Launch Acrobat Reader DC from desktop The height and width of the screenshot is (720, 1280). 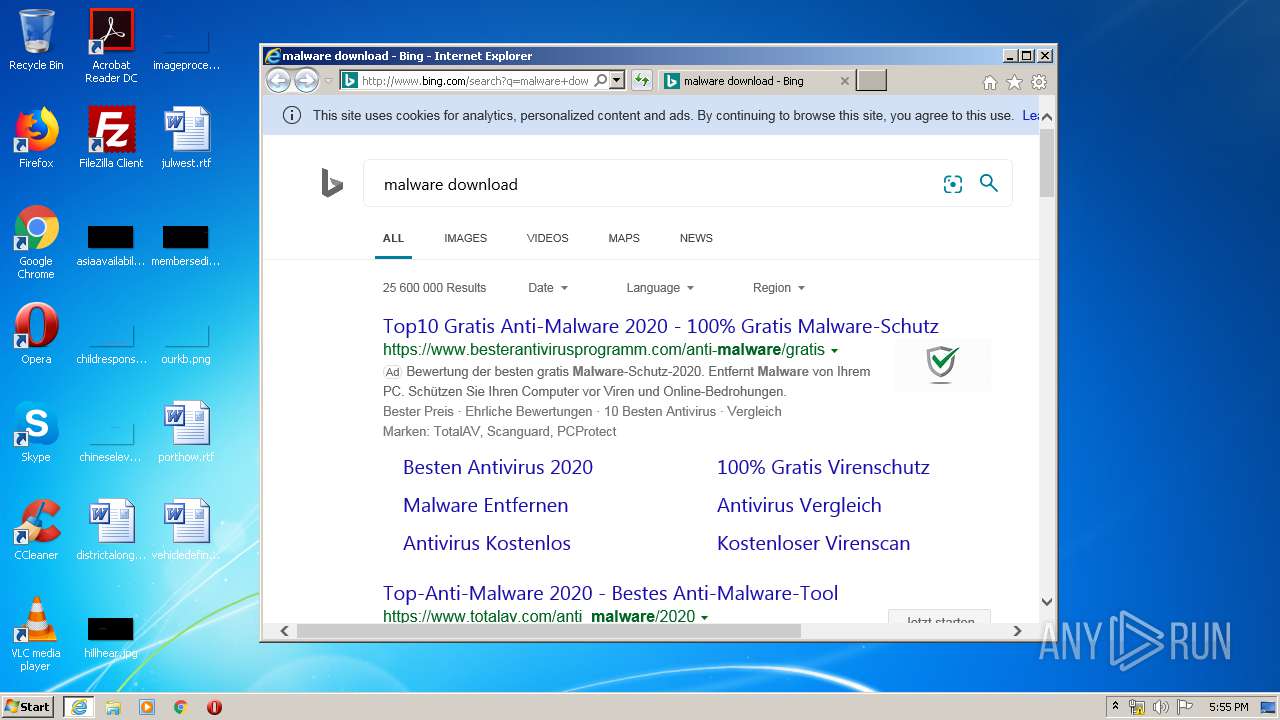click(111, 46)
